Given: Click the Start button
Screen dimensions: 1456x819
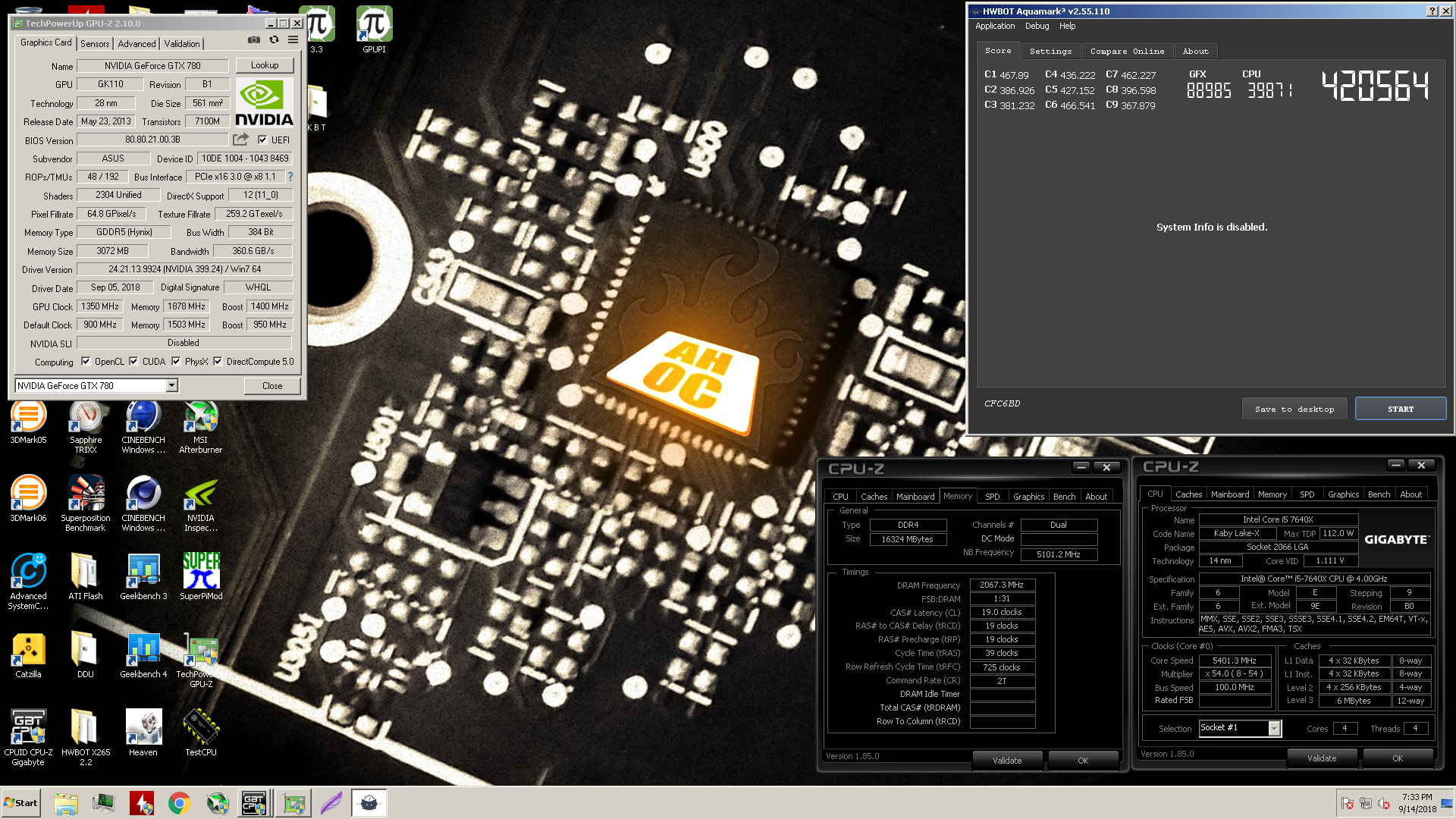Looking at the screenshot, I should coord(20,803).
